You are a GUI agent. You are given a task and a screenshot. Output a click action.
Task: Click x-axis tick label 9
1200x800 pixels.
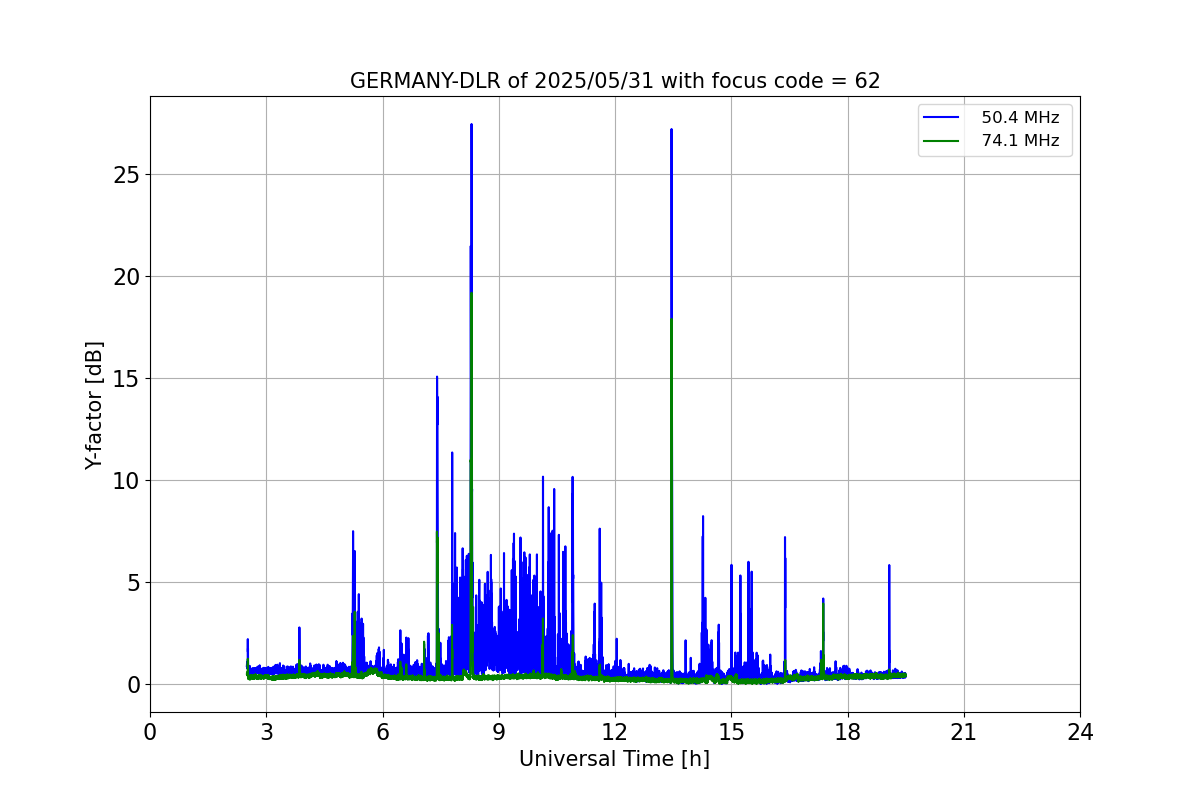[499, 732]
